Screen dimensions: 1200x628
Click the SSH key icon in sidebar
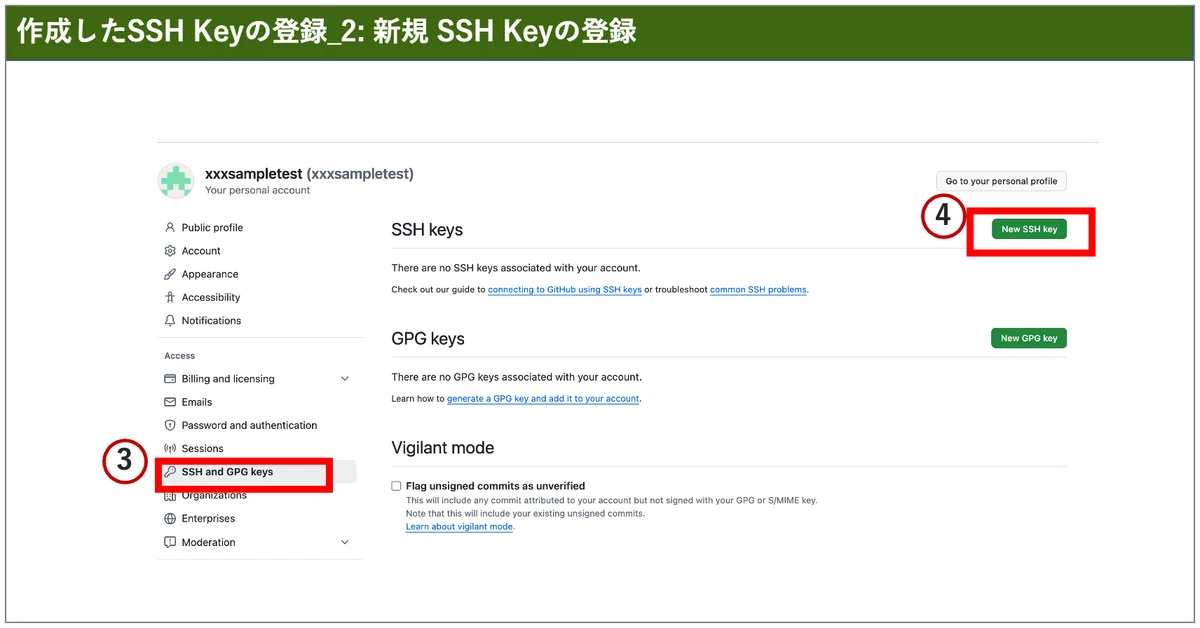170,472
